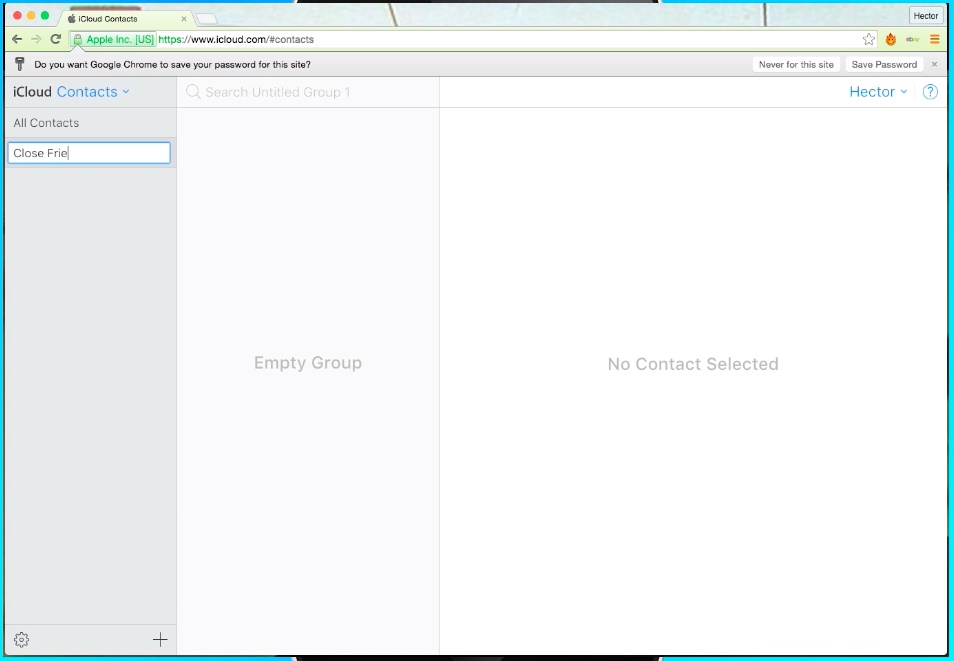
Task: Open the eBay extension icon
Action: point(913,40)
